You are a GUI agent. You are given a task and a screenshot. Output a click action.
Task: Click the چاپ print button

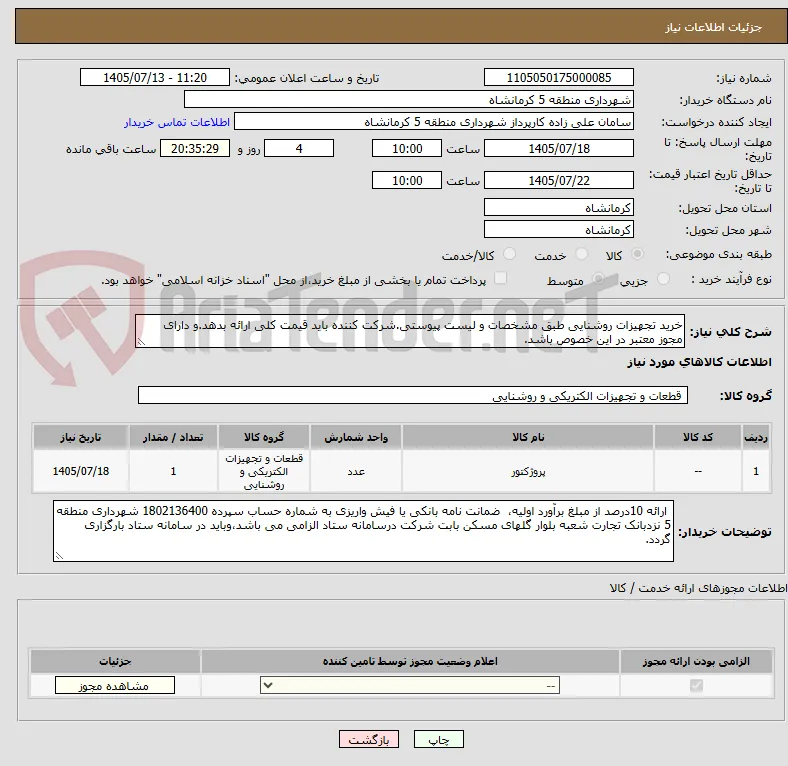click(439, 740)
